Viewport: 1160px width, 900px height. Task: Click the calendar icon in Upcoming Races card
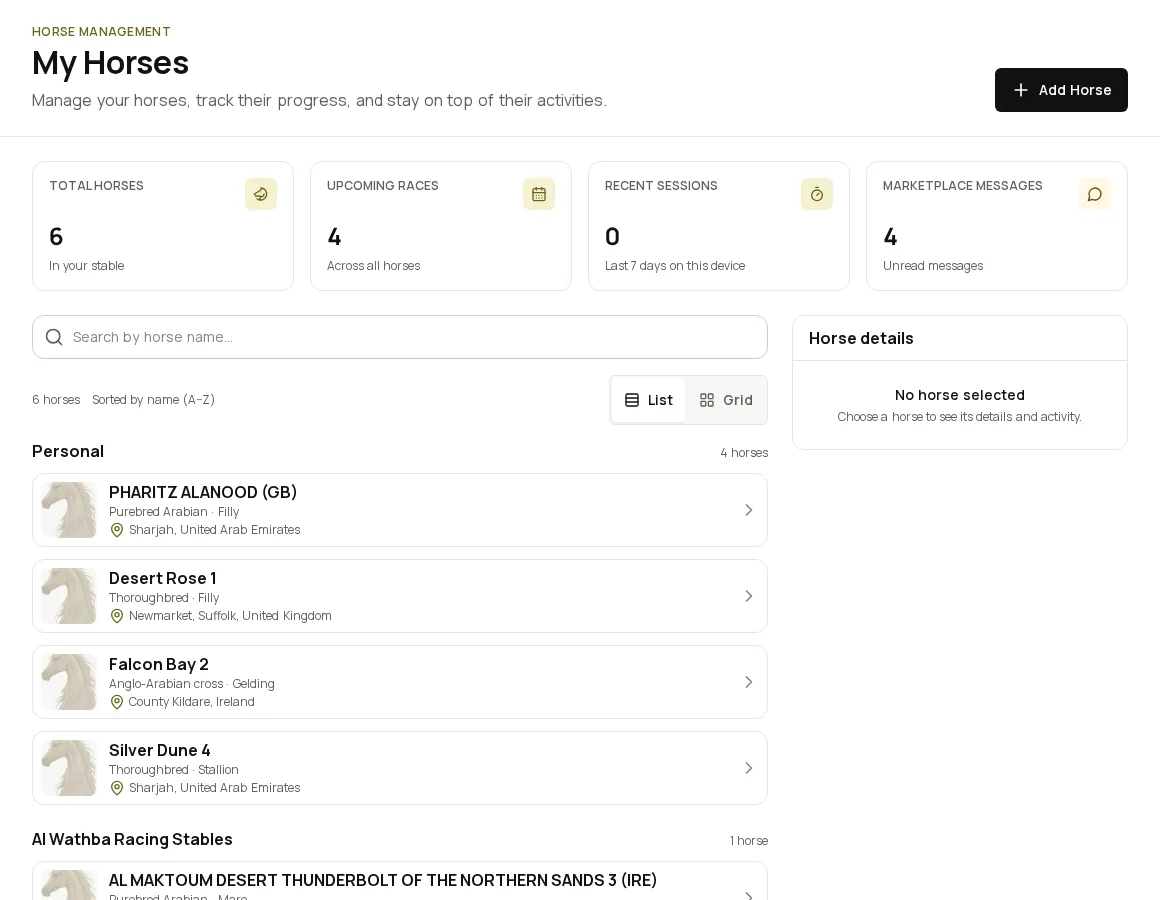coord(539,194)
